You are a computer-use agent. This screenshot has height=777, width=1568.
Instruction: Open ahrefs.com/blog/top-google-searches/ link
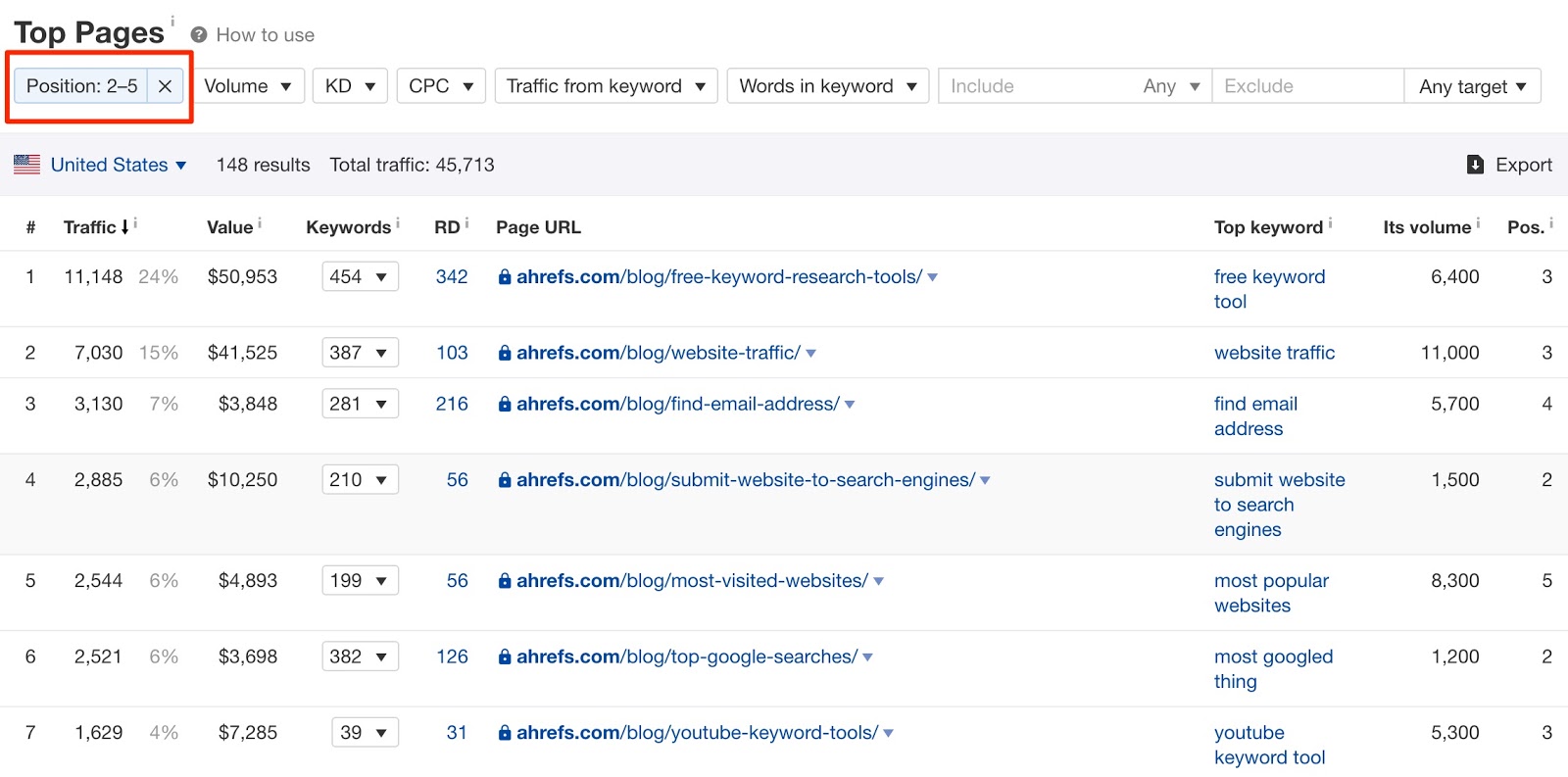687,657
